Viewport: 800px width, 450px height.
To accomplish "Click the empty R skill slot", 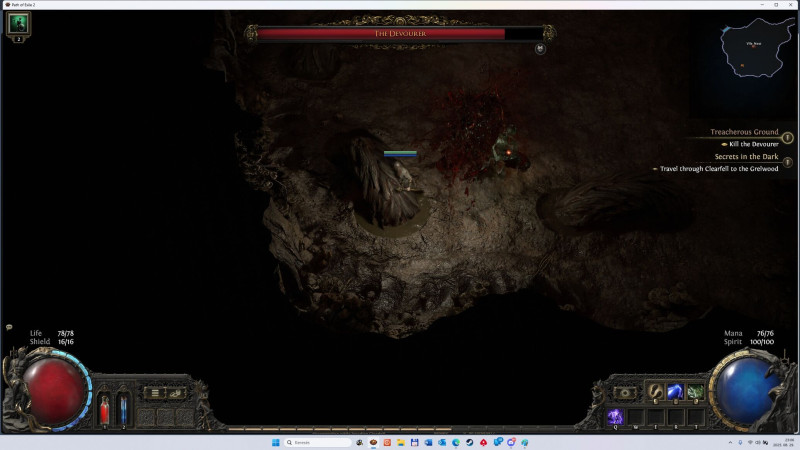I will 676,416.
